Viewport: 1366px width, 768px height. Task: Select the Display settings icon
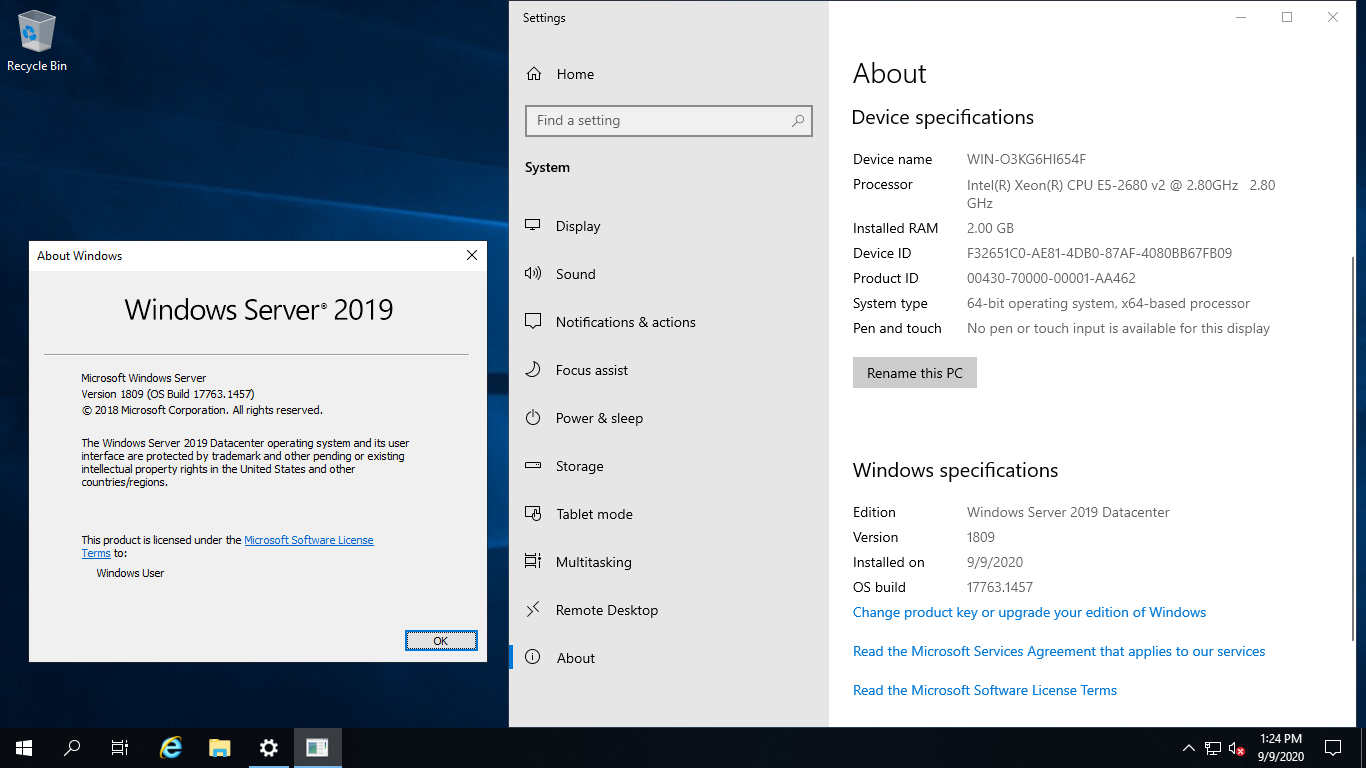click(534, 226)
